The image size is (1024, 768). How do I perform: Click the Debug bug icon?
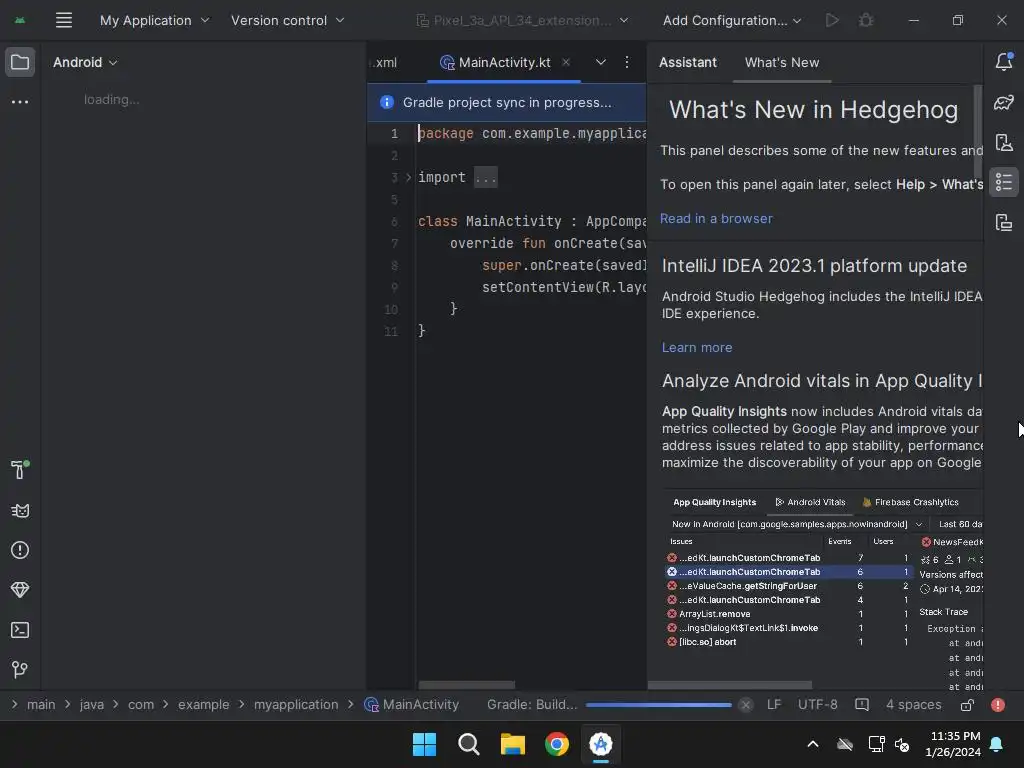pos(866,20)
